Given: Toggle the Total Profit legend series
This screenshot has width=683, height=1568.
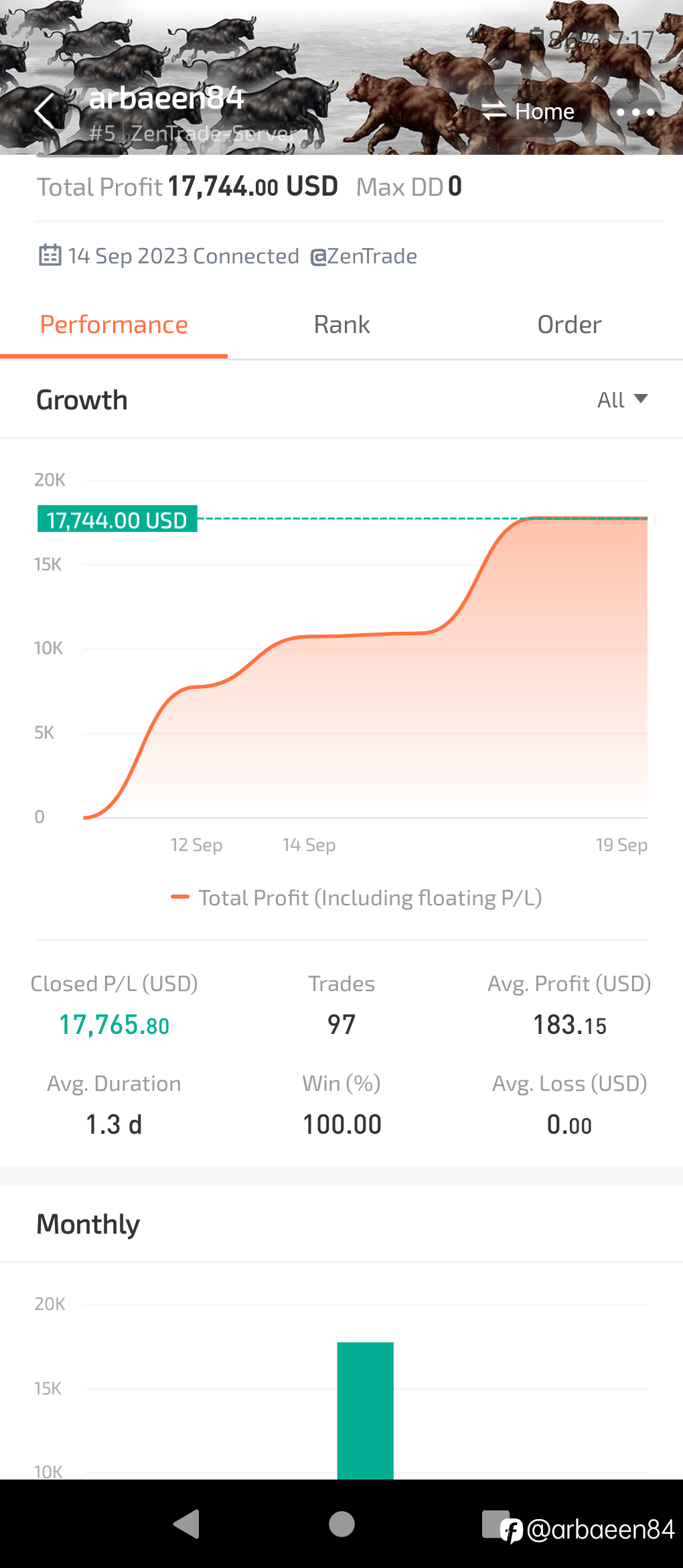Looking at the screenshot, I should (356, 897).
